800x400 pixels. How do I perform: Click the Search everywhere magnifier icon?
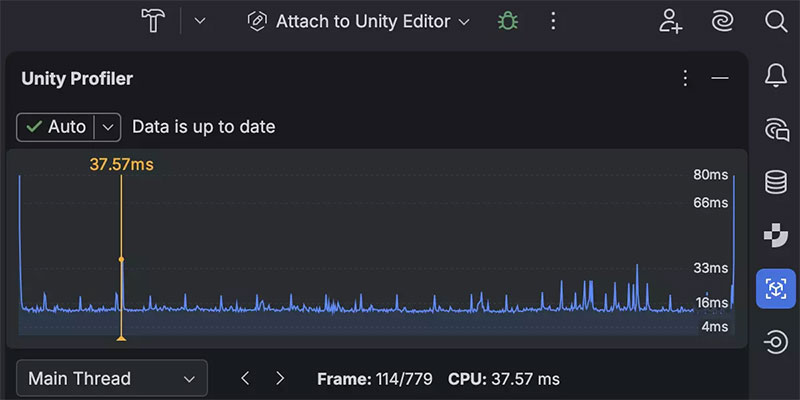[x=775, y=21]
